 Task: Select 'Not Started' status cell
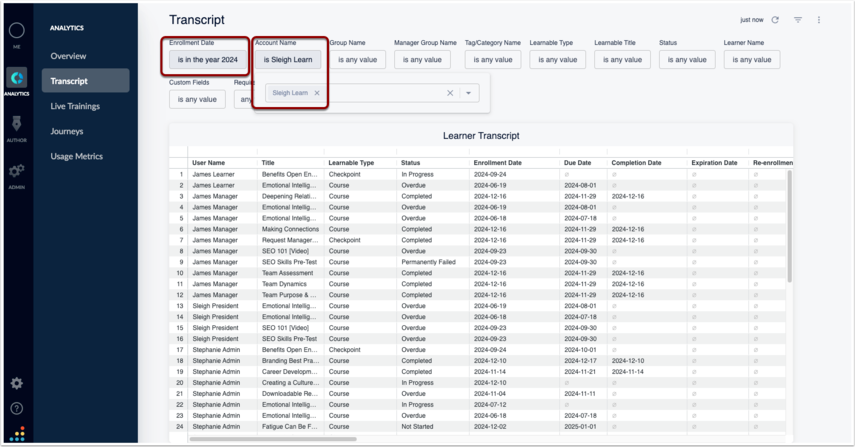(418, 427)
